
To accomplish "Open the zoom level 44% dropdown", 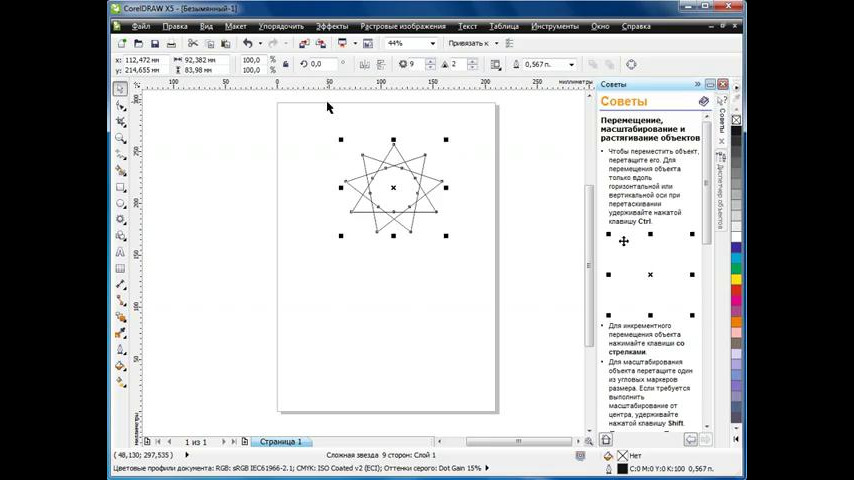I will coord(433,44).
